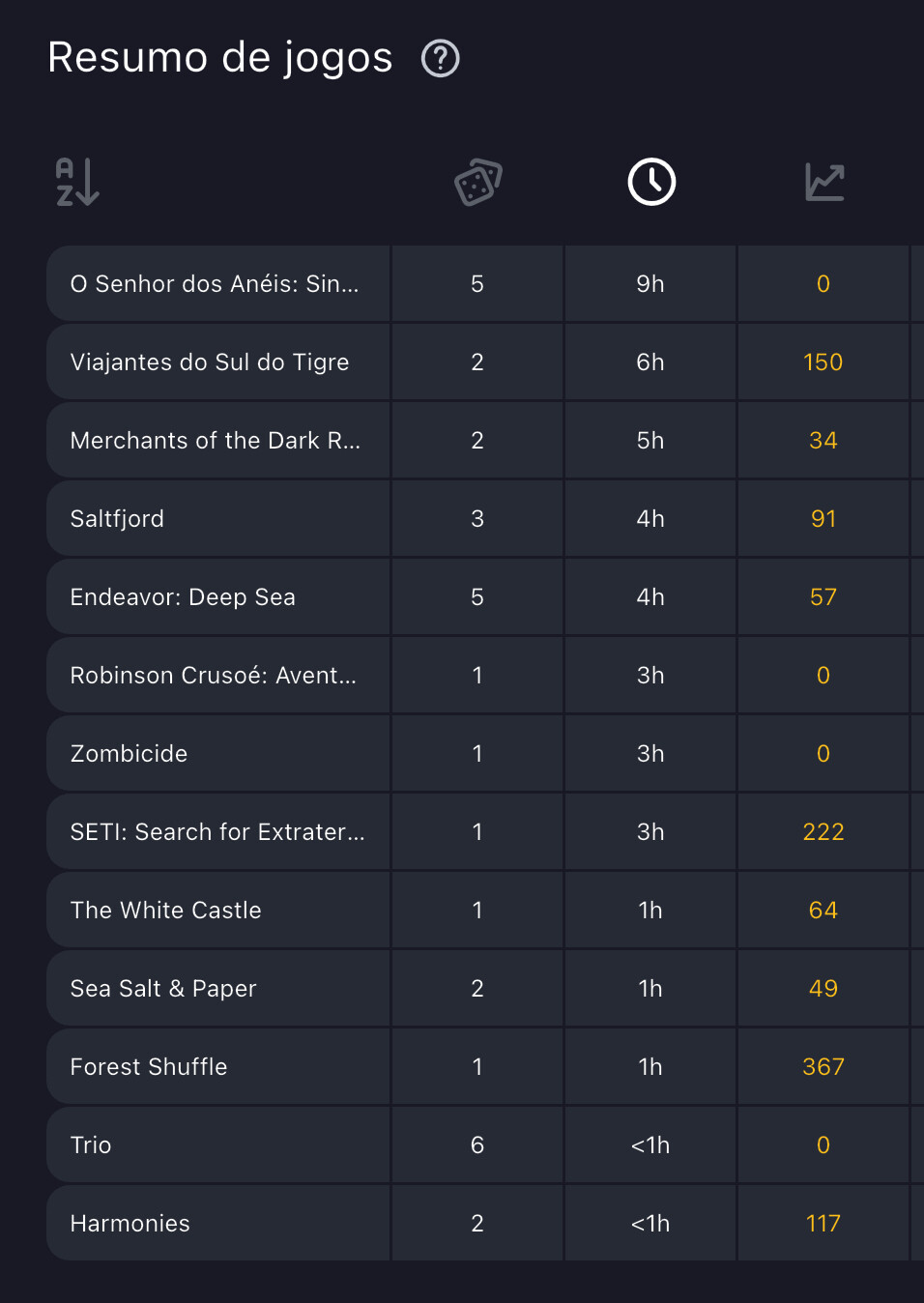Open the Trio game row
The height and width of the screenshot is (1303, 924).
coord(92,1145)
